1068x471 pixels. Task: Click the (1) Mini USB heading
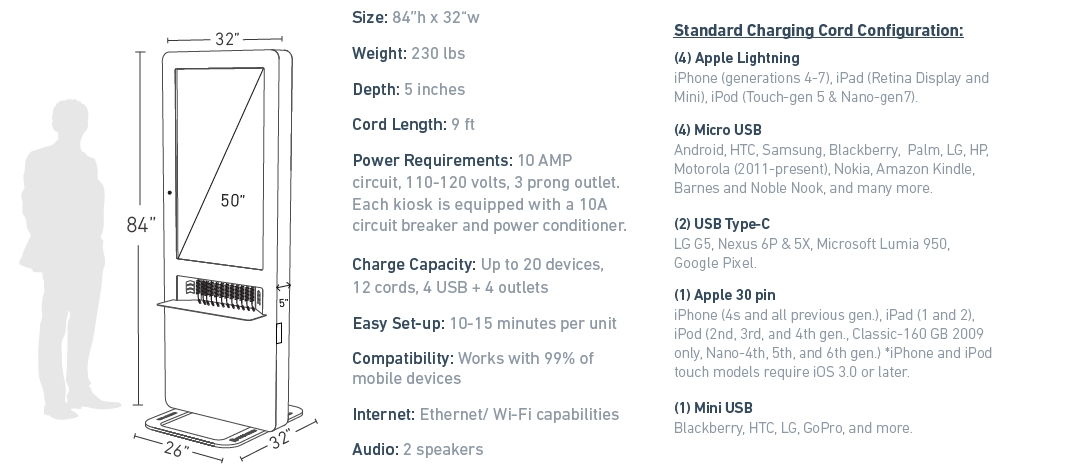click(713, 408)
